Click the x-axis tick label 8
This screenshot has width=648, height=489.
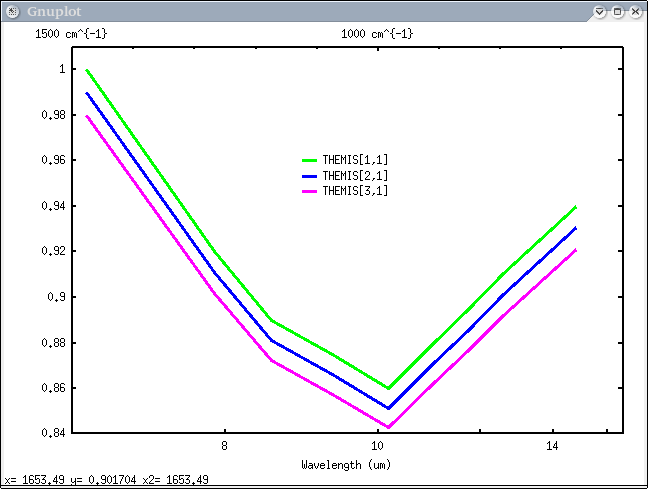224,446
